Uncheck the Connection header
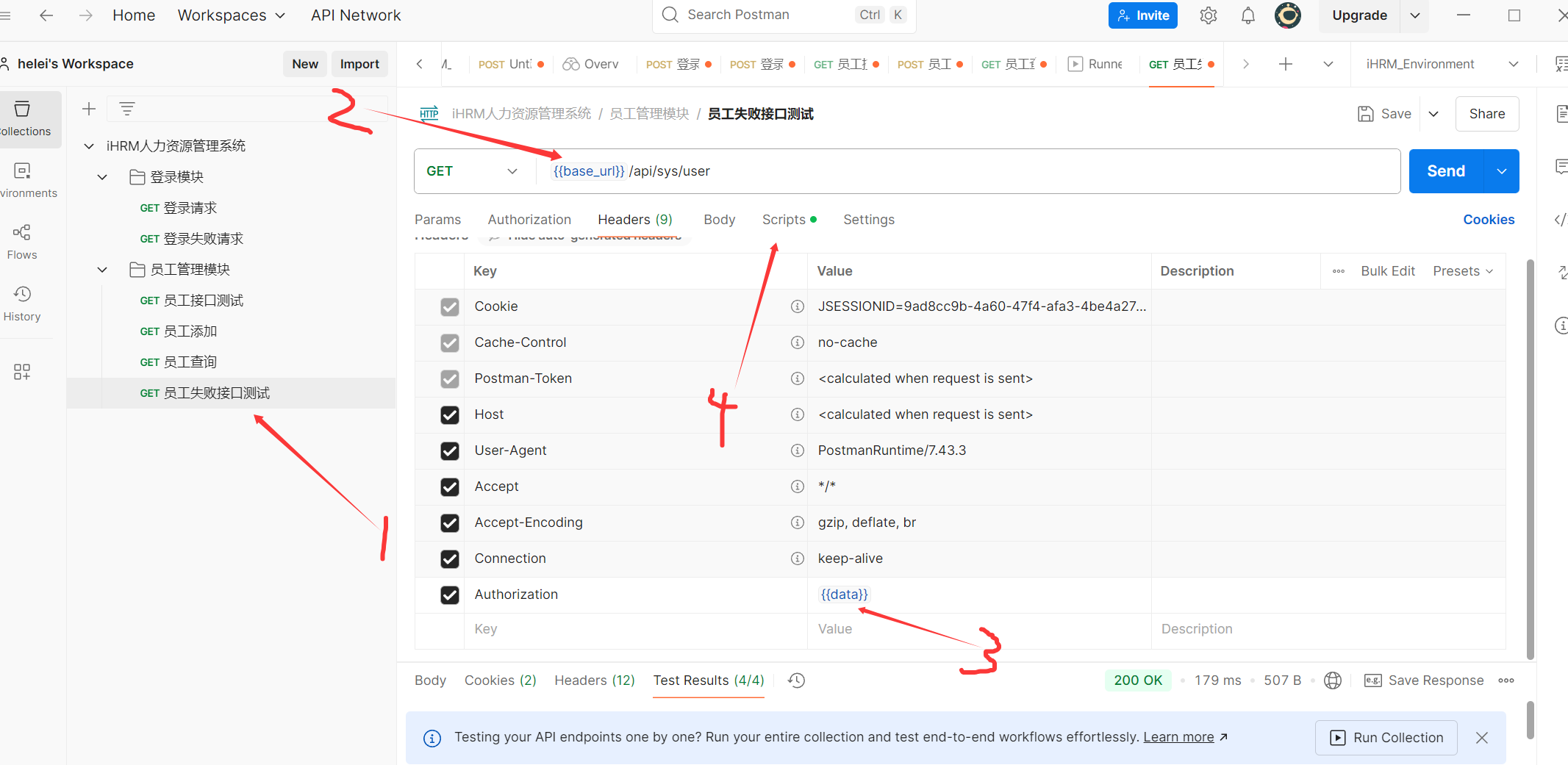Image resolution: width=1568 pixels, height=765 pixels. (450, 559)
